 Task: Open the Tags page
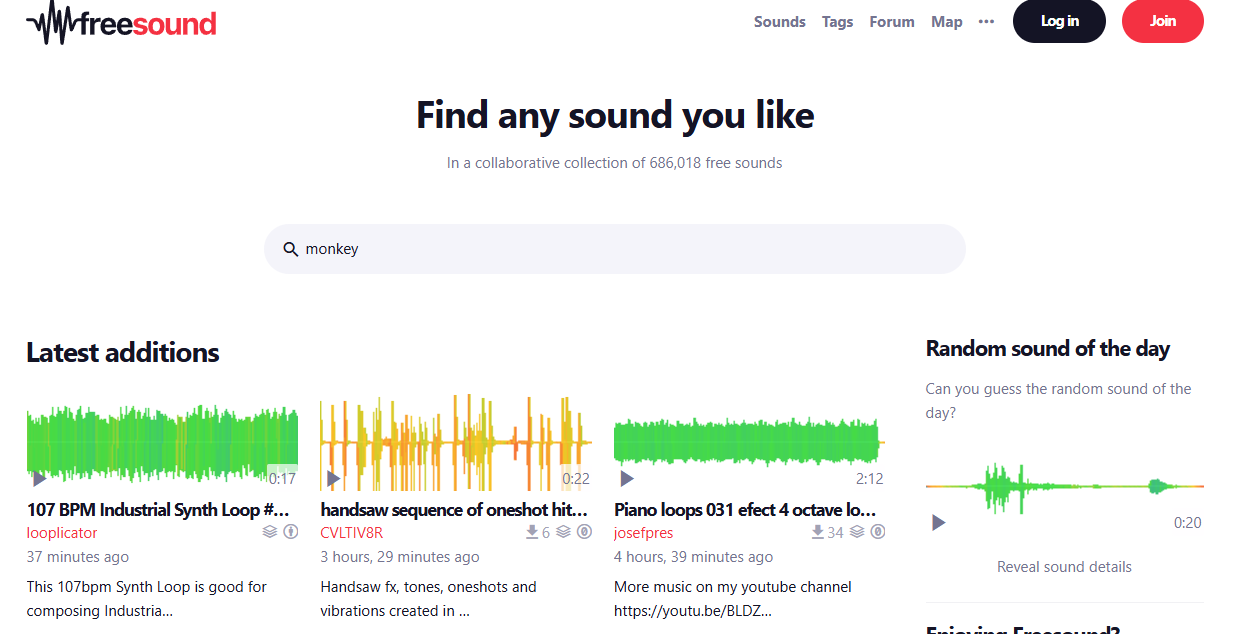[x=837, y=22]
